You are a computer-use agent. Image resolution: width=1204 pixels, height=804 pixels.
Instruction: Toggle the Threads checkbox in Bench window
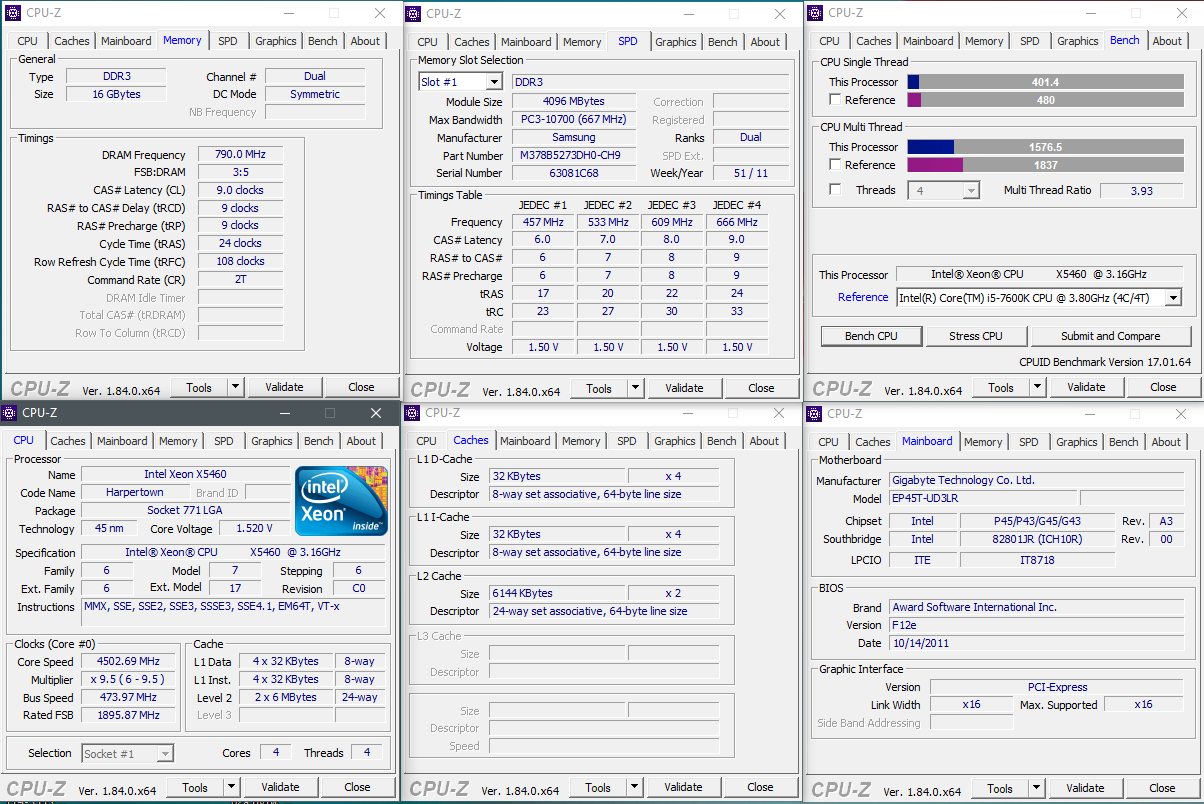click(x=835, y=190)
